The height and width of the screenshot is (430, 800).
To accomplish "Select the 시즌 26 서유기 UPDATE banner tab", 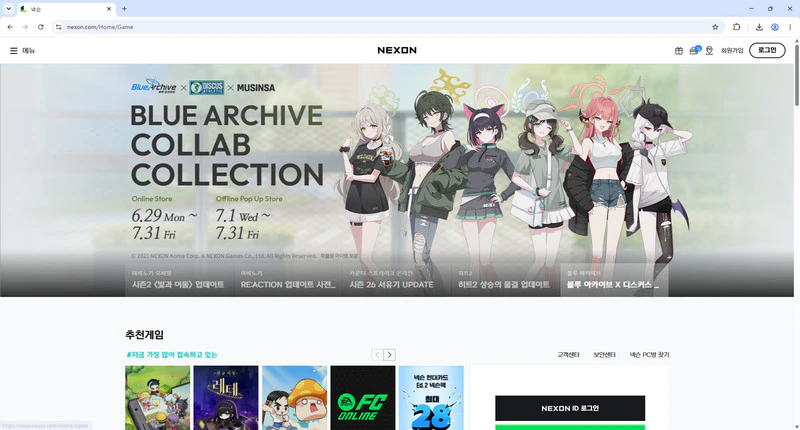I will pos(396,280).
